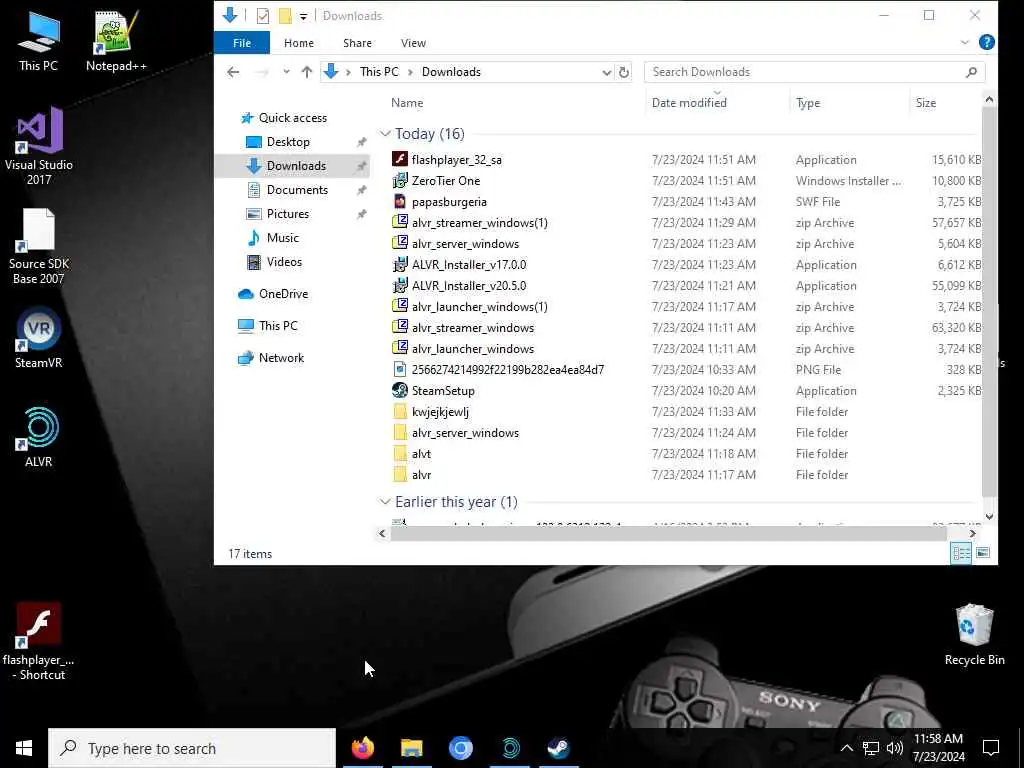Select the flashplayer shortcut on desktop
Viewport: 1024px width, 768px height.
(x=39, y=642)
